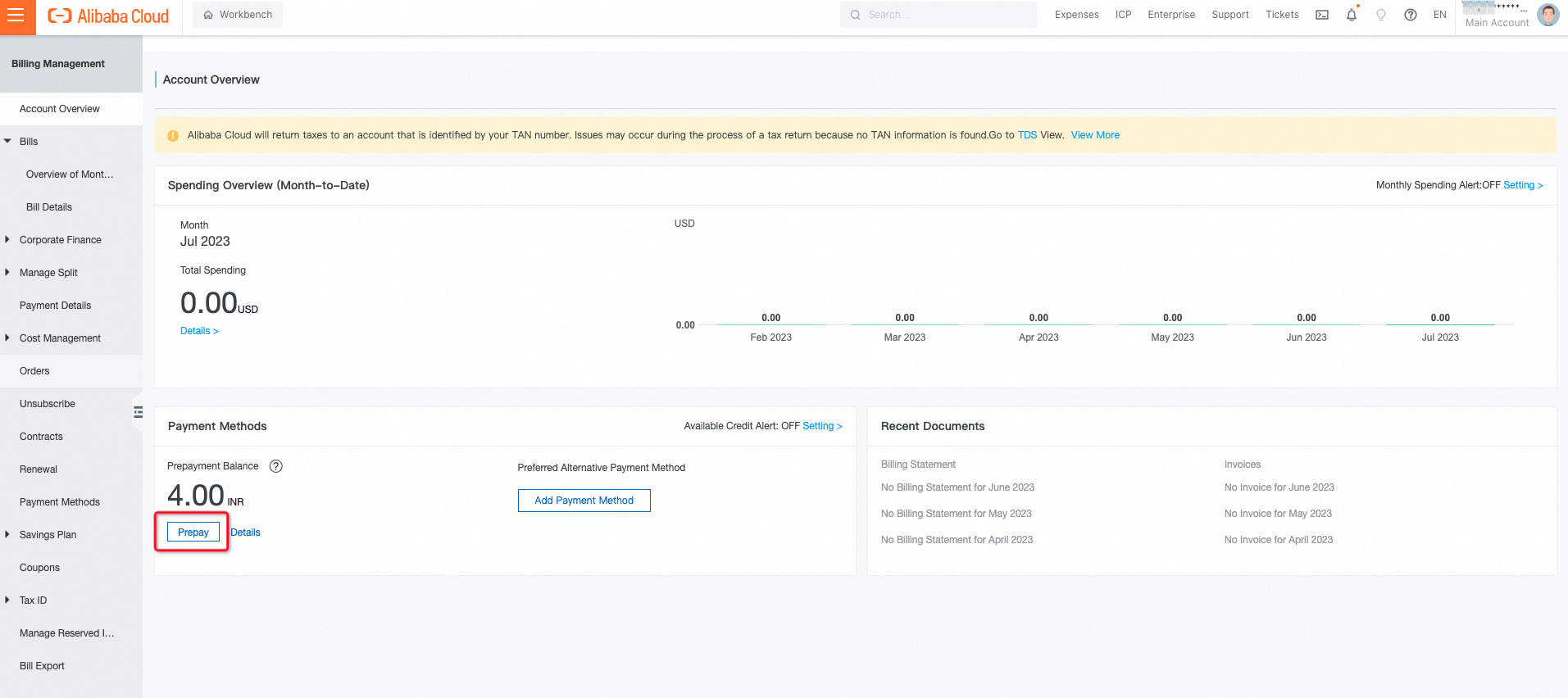Image resolution: width=1568 pixels, height=698 pixels.
Task: Expand the Corporate Finance section
Action: tap(8, 239)
